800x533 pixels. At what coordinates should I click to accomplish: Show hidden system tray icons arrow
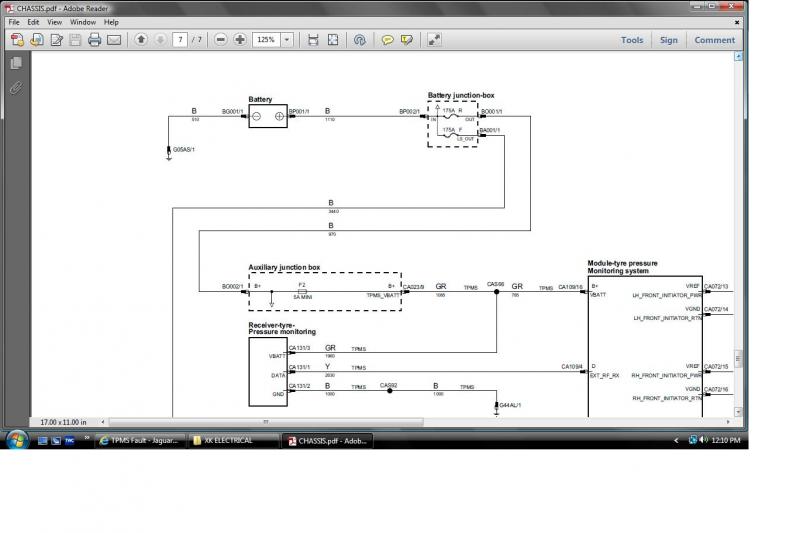click(676, 440)
